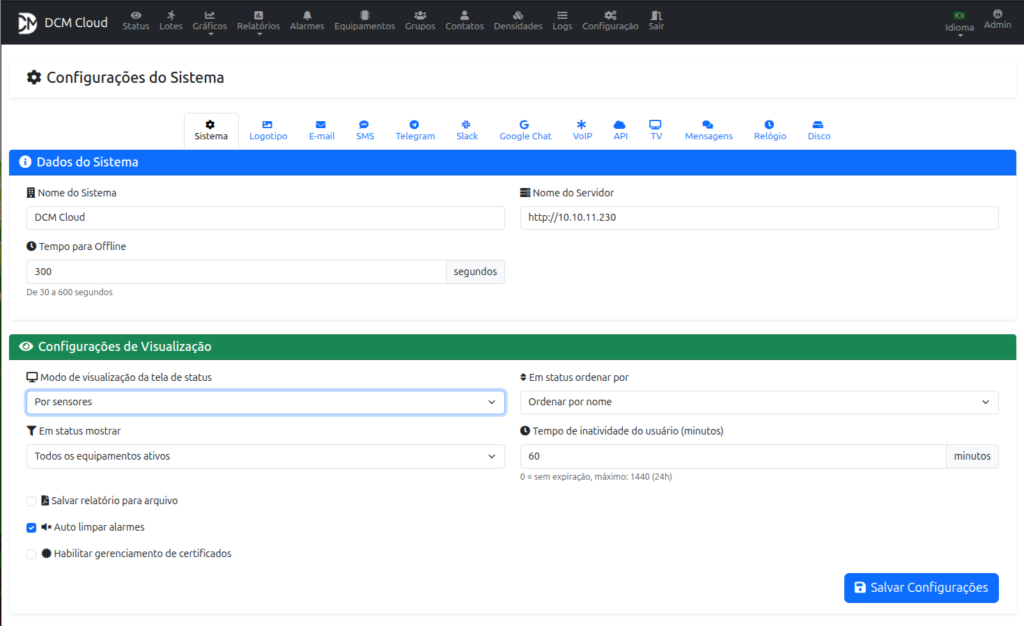
Task: Enable Salvar relatório para arquivo checkbox
Action: [x=32, y=501]
